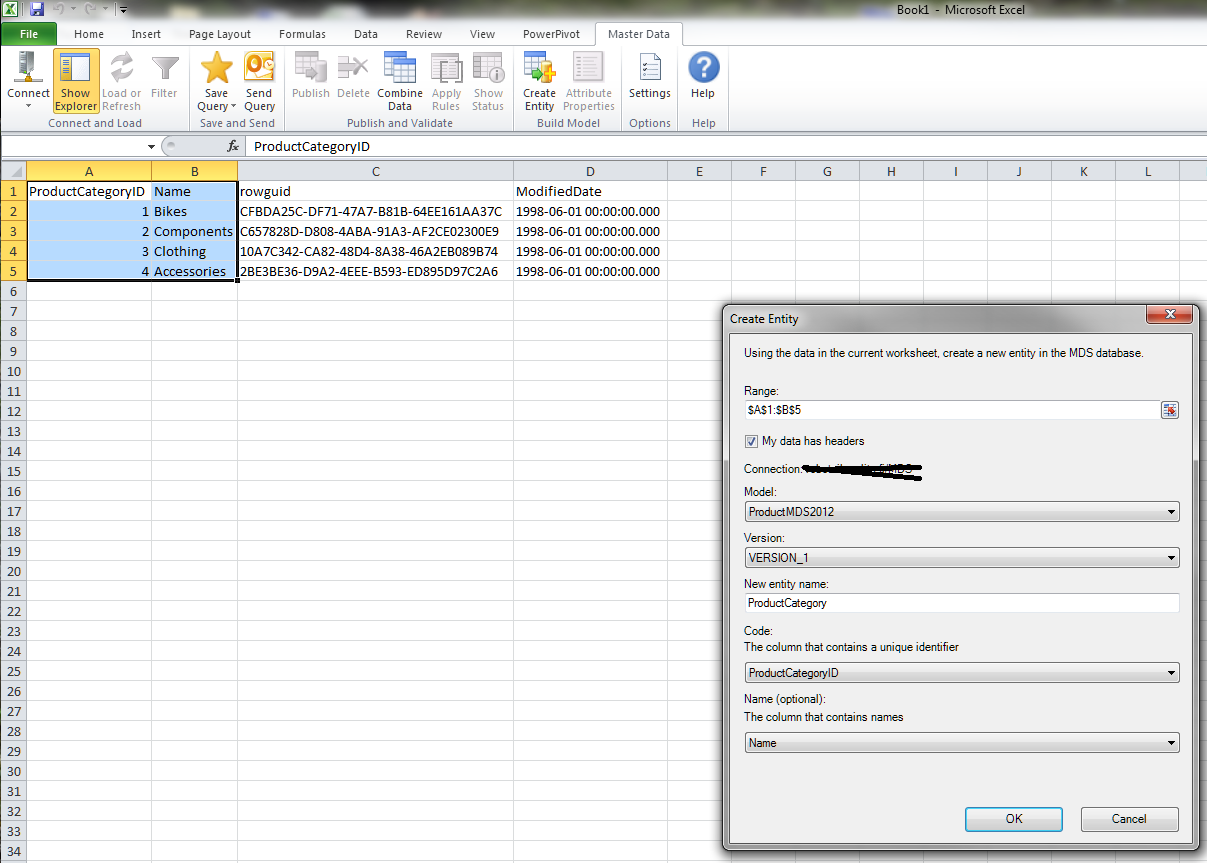Viewport: 1207px width, 863px height.
Task: Switch to the PowerPivot ribbon tab
Action: (x=551, y=34)
